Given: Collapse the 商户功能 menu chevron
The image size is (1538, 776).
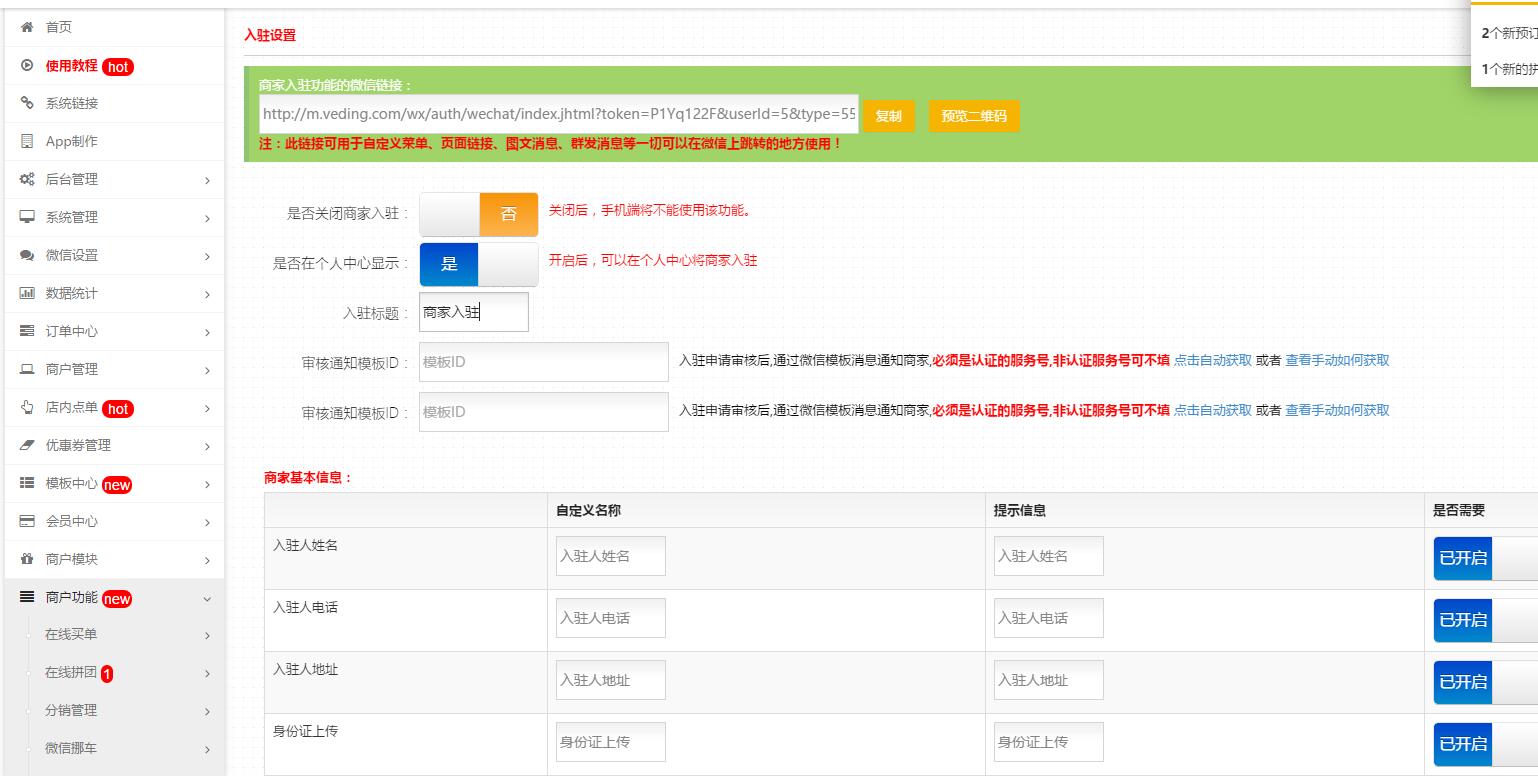Looking at the screenshot, I should (x=207, y=599).
